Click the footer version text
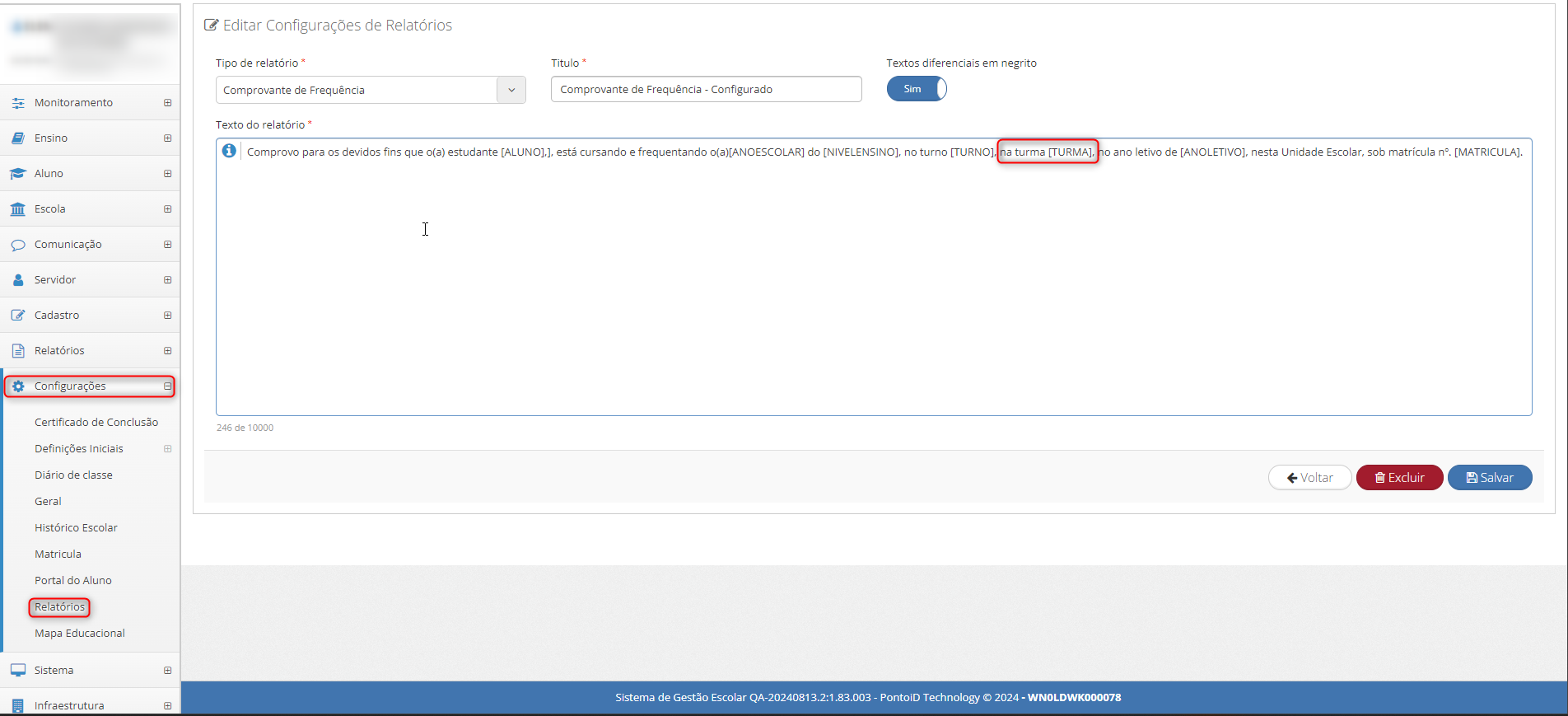 pyautogui.click(x=868, y=698)
